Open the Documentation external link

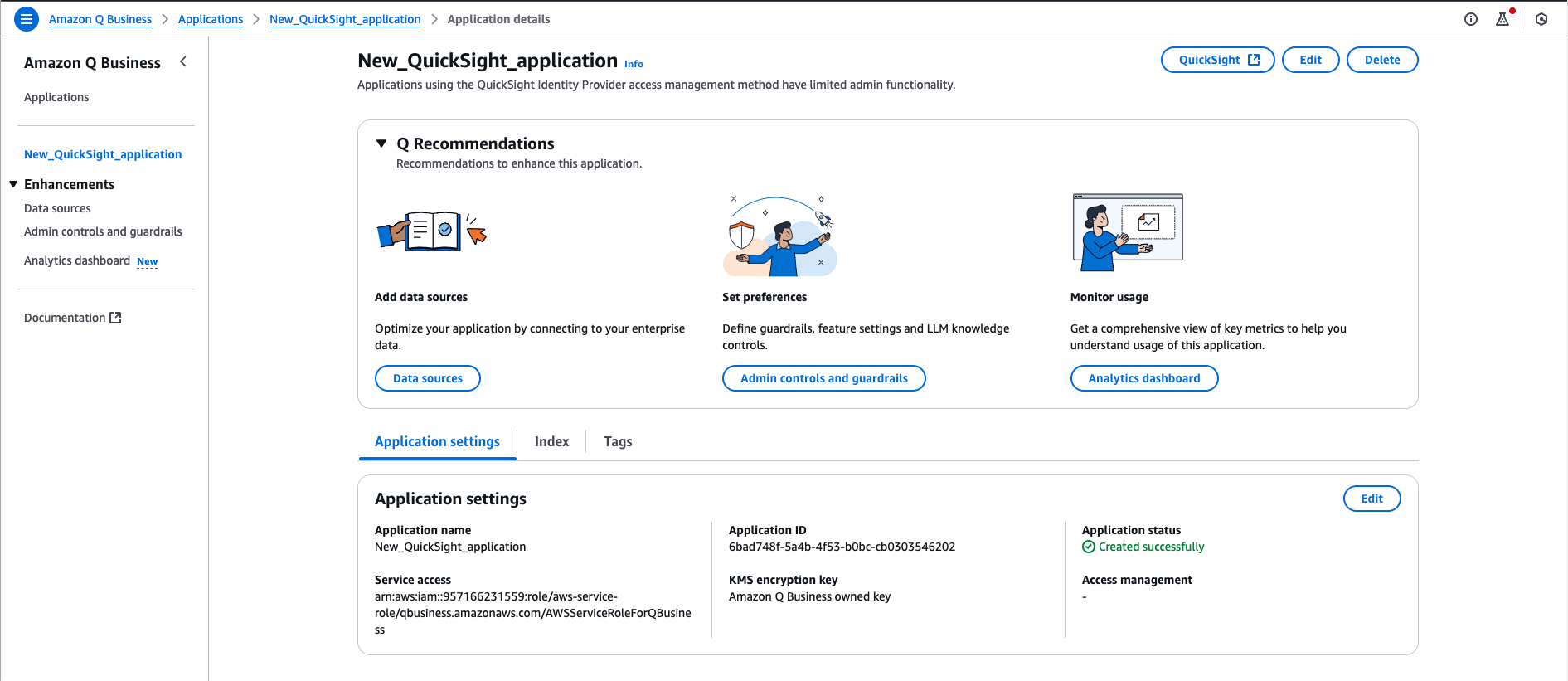73,318
